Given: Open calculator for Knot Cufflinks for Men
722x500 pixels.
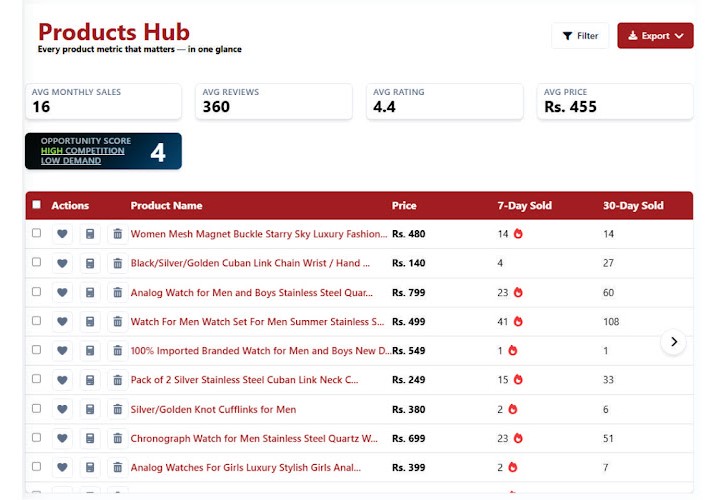Looking at the screenshot, I should (x=90, y=409).
